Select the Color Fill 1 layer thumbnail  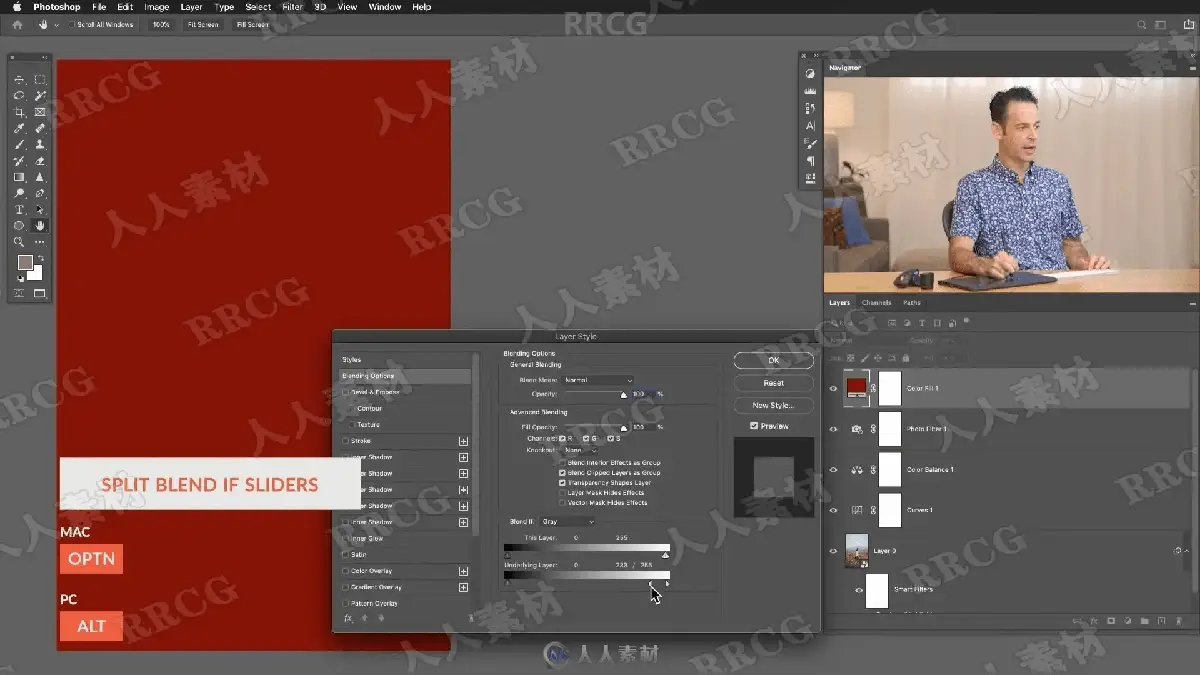[856, 388]
